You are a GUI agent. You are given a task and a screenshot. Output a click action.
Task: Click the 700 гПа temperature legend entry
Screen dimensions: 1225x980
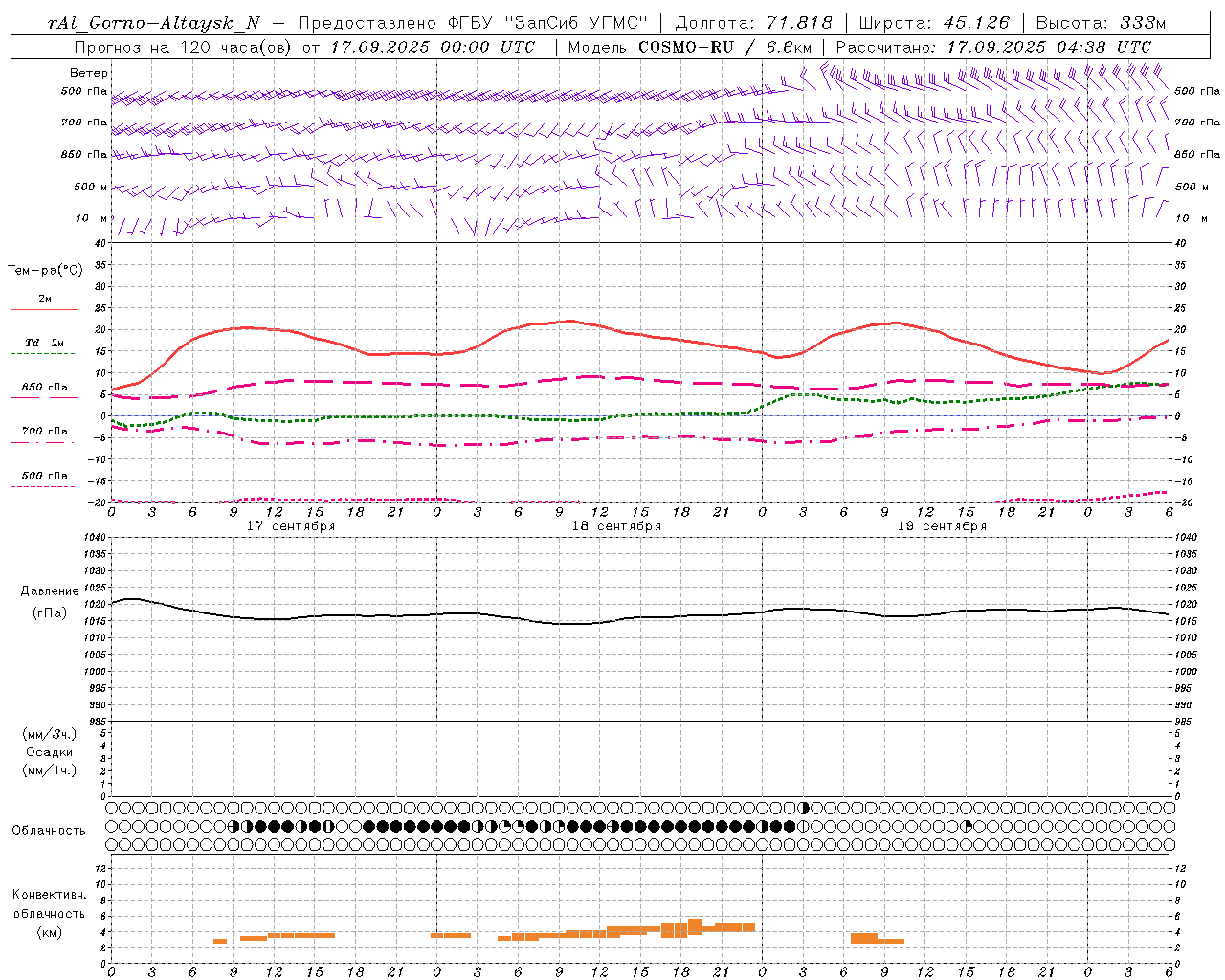pyautogui.click(x=45, y=432)
